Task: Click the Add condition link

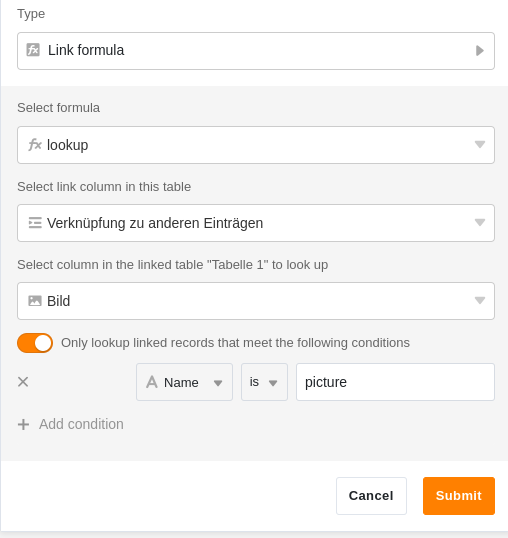Action: pyautogui.click(x=81, y=424)
